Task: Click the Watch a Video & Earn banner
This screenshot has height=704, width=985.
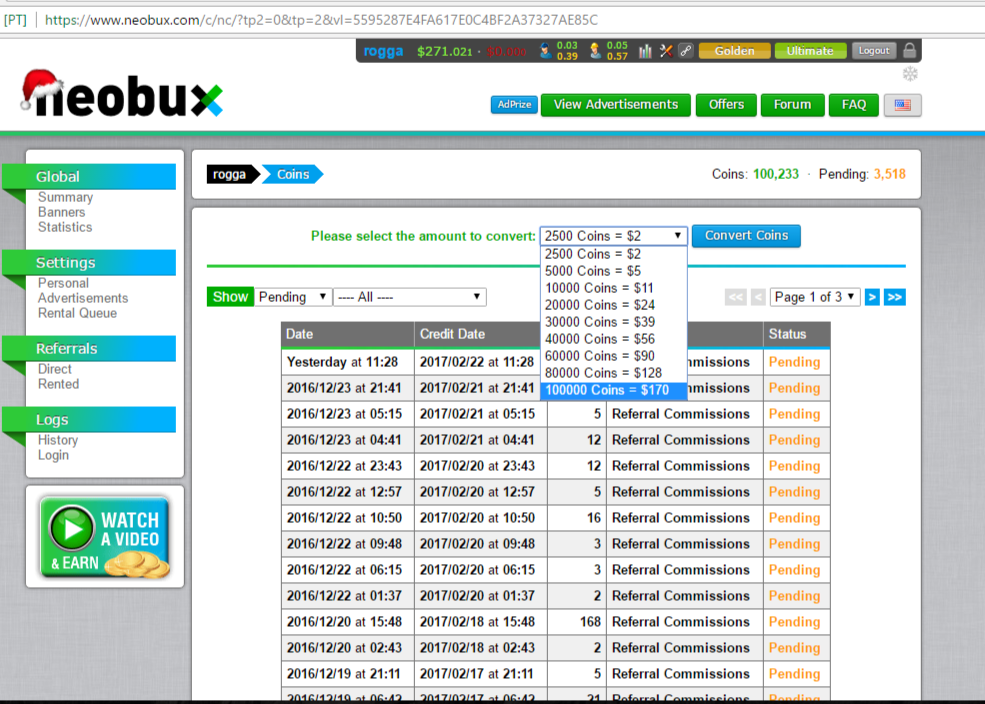Action: [105, 538]
